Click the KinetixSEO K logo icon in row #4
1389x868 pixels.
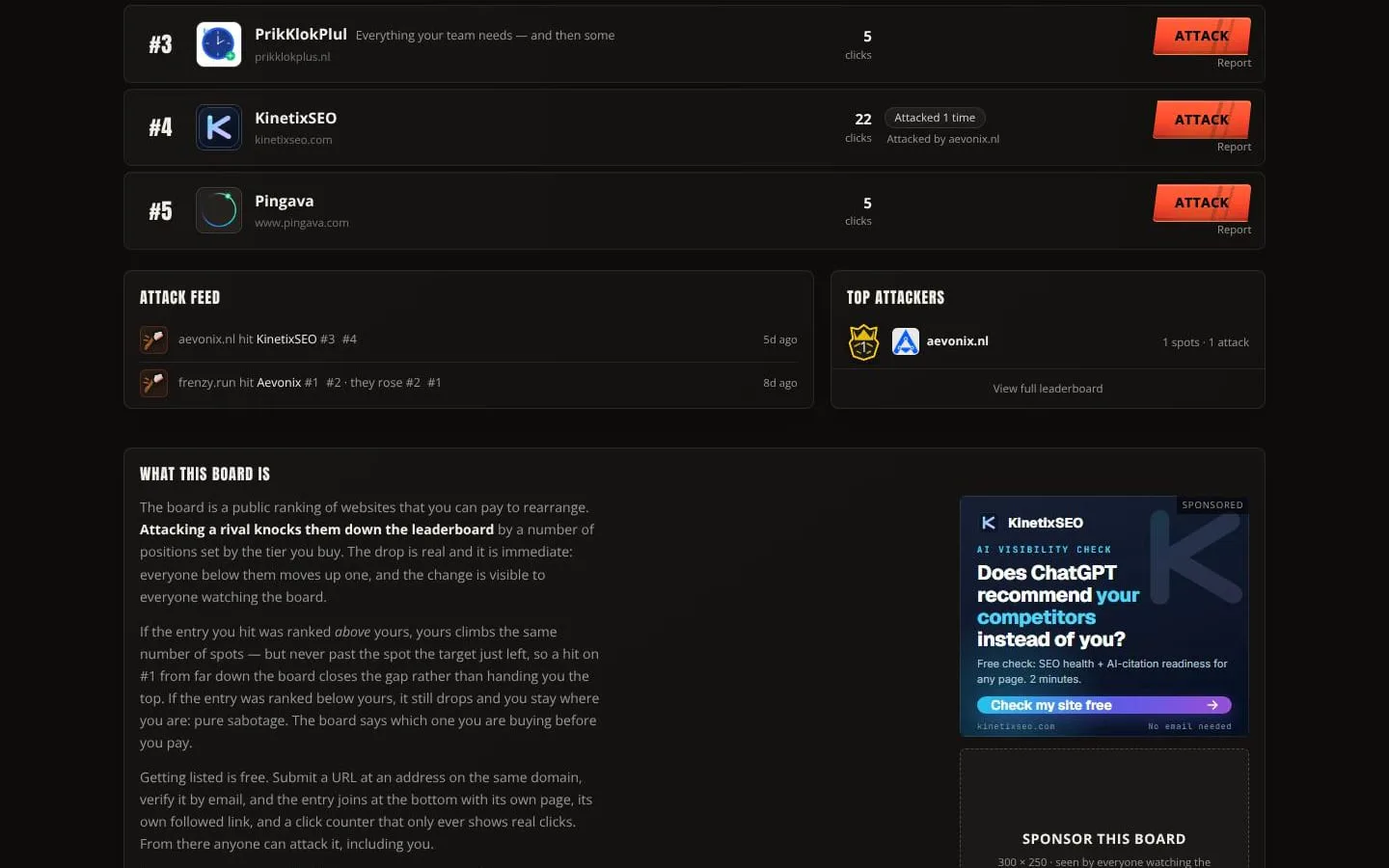[x=219, y=127]
